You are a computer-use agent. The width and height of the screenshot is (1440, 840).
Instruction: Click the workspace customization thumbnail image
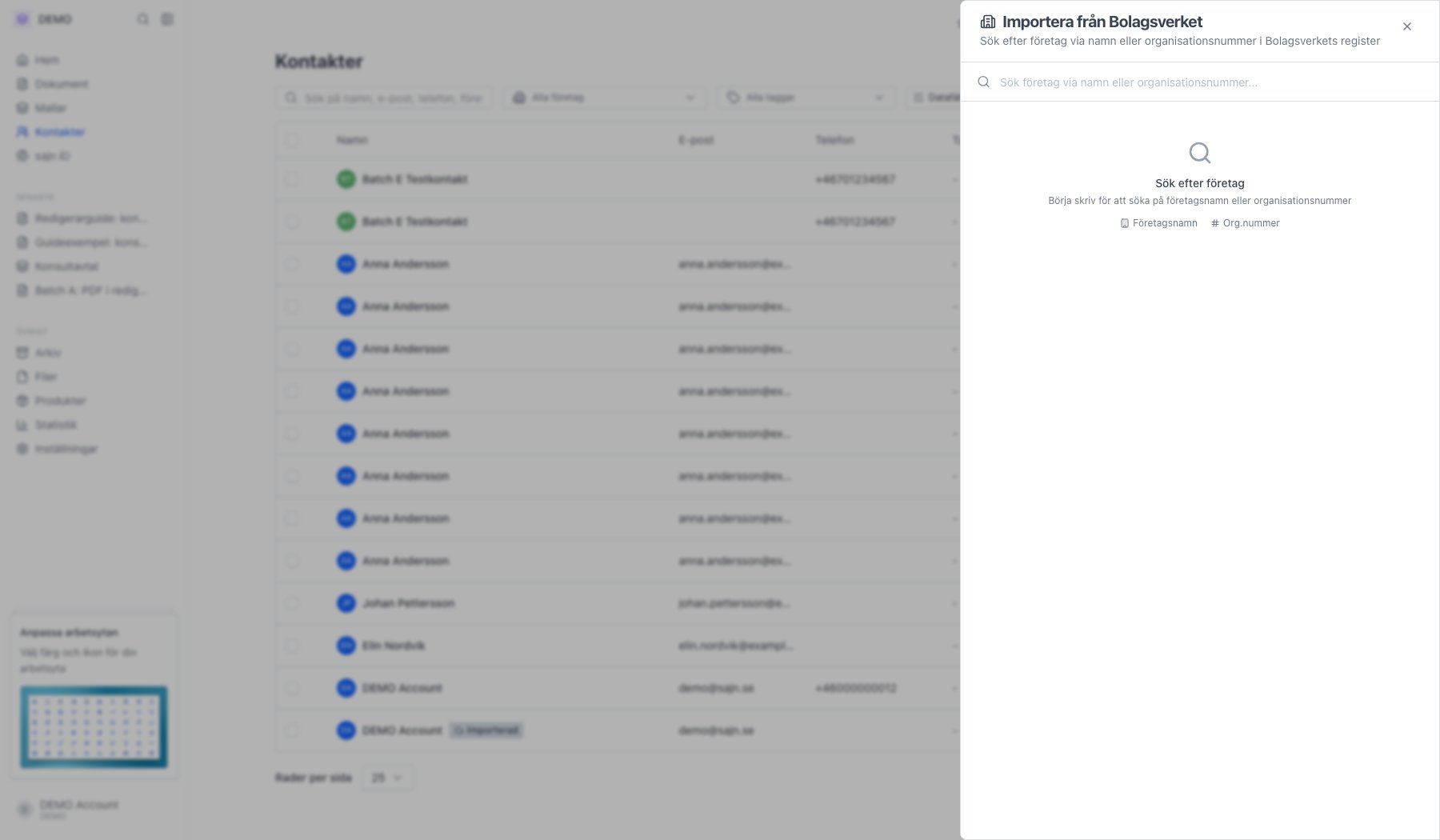[x=94, y=726]
